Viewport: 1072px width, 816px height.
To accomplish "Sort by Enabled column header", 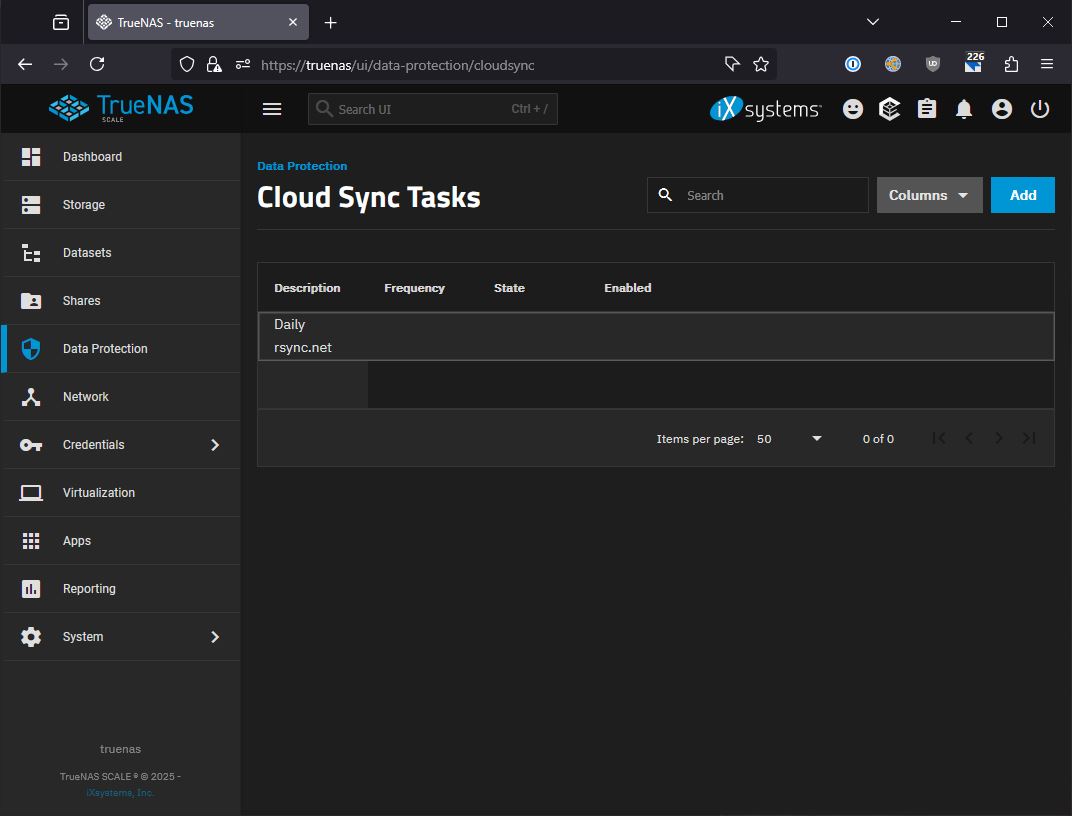I will 628,288.
